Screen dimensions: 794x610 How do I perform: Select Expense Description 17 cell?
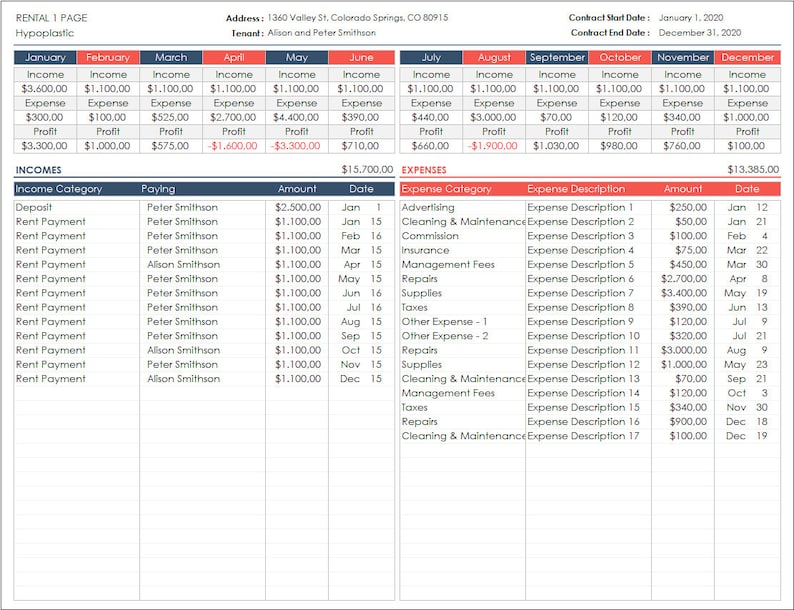point(583,436)
